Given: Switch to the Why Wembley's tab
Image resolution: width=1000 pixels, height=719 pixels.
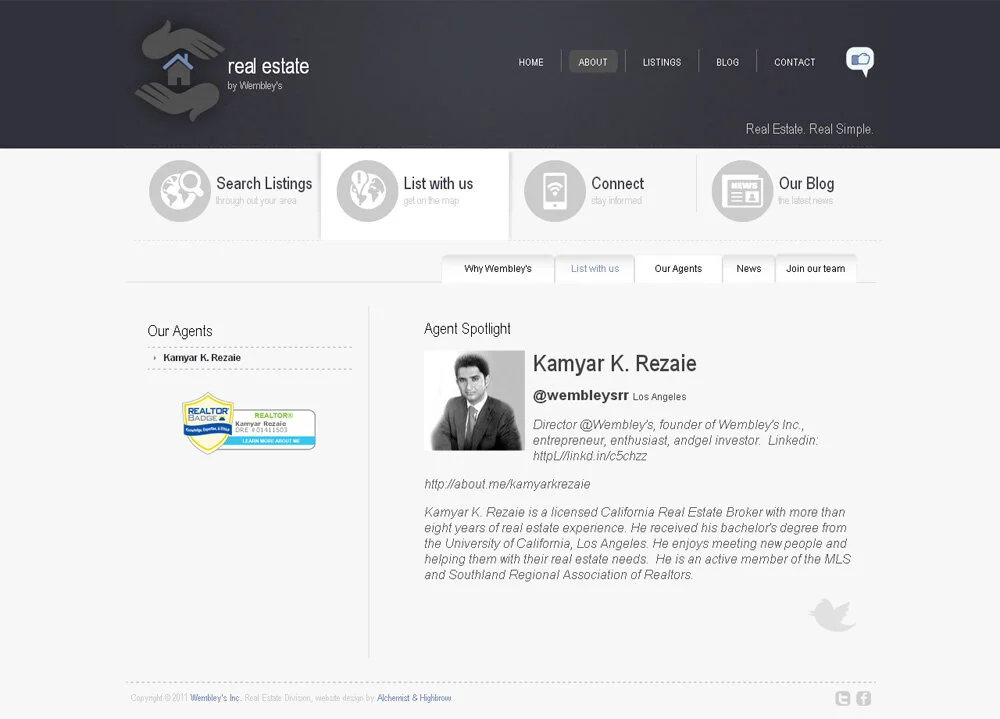Looking at the screenshot, I should click(x=498, y=269).
